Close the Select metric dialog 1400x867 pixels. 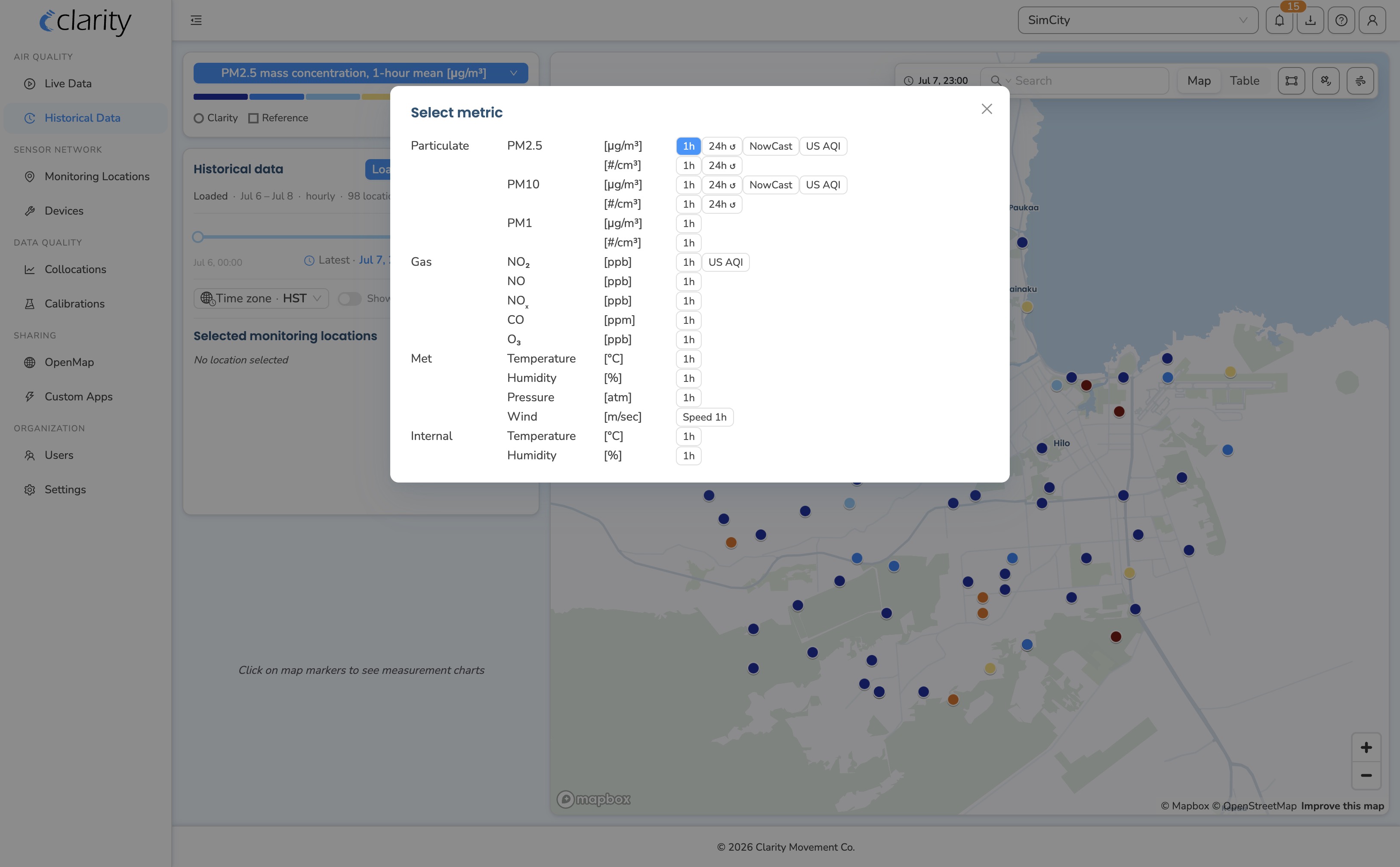tap(987, 109)
